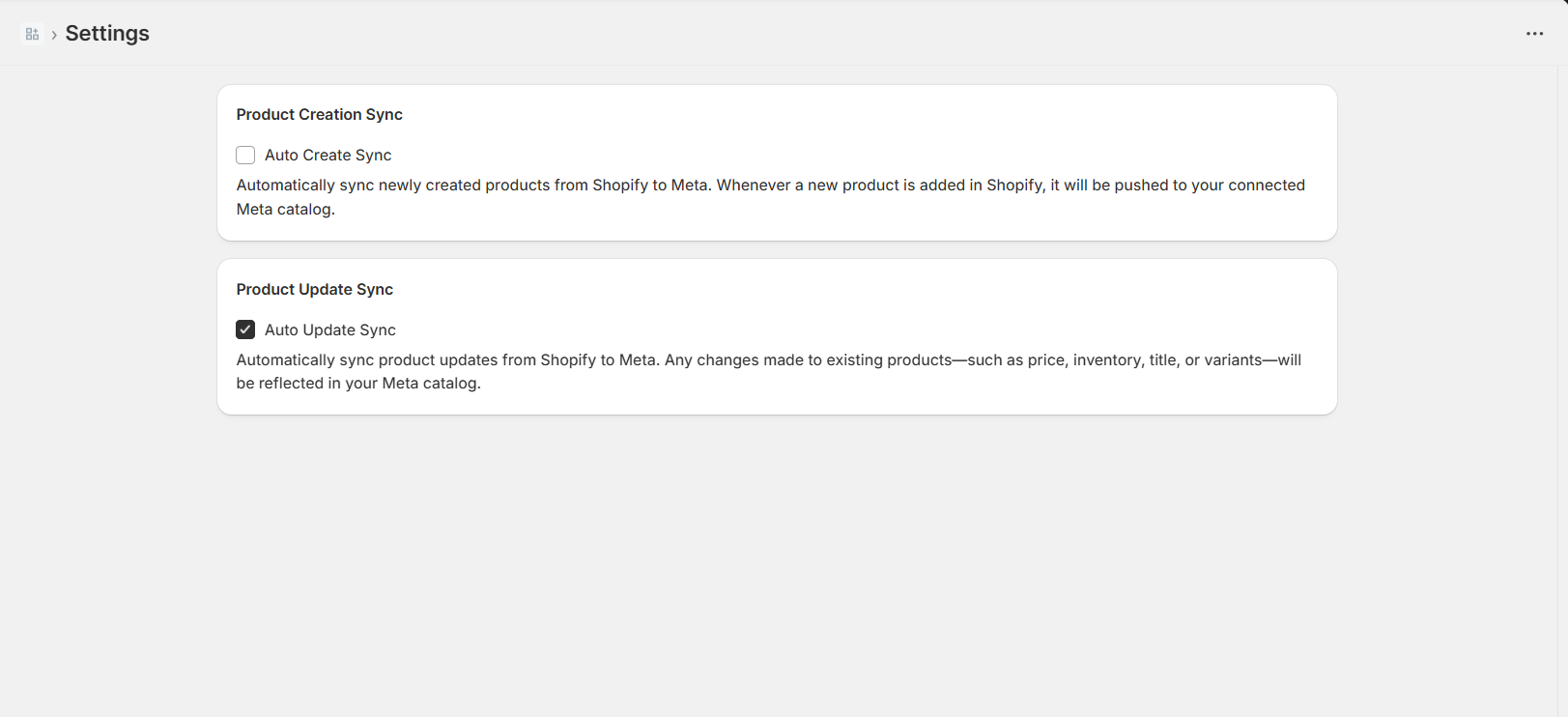Click the "Auto Update Sync" label text
Image resolution: width=1568 pixels, height=717 pixels.
click(329, 330)
